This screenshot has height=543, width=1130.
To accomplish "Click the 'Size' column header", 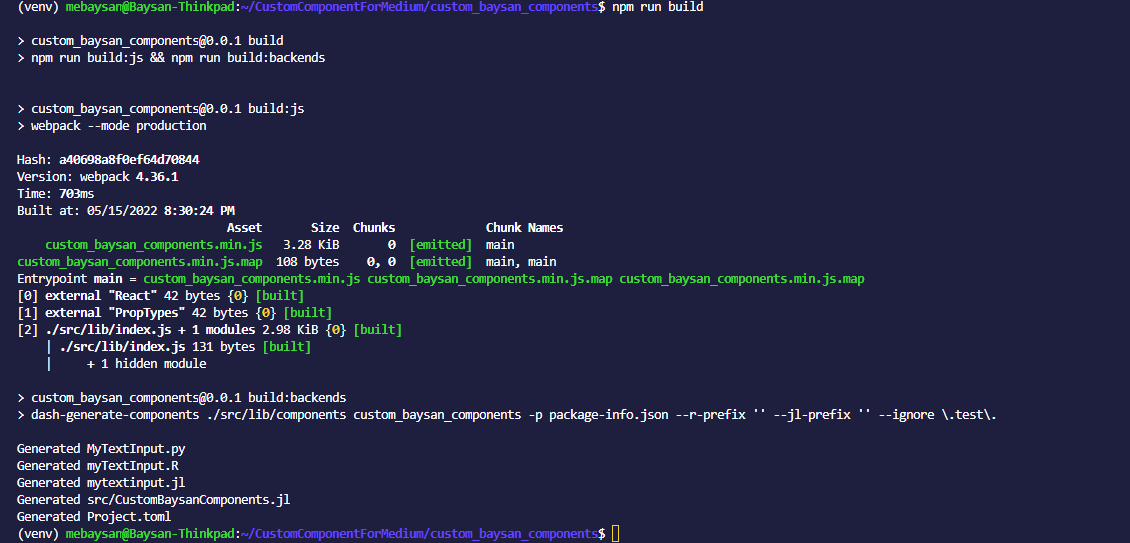I will [x=325, y=228].
